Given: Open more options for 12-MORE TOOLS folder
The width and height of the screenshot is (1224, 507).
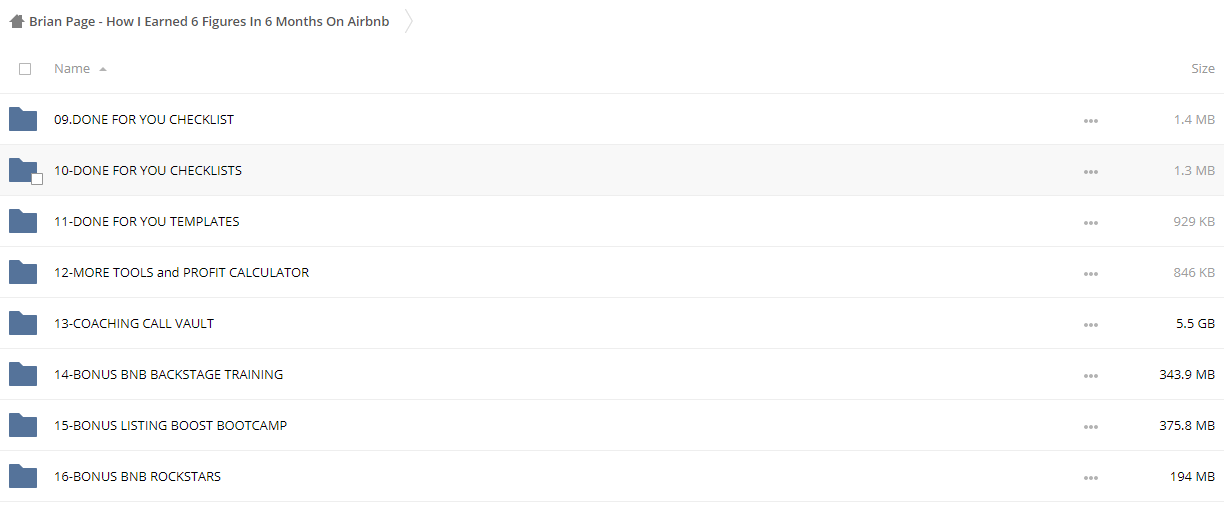Looking at the screenshot, I should tap(1091, 273).
